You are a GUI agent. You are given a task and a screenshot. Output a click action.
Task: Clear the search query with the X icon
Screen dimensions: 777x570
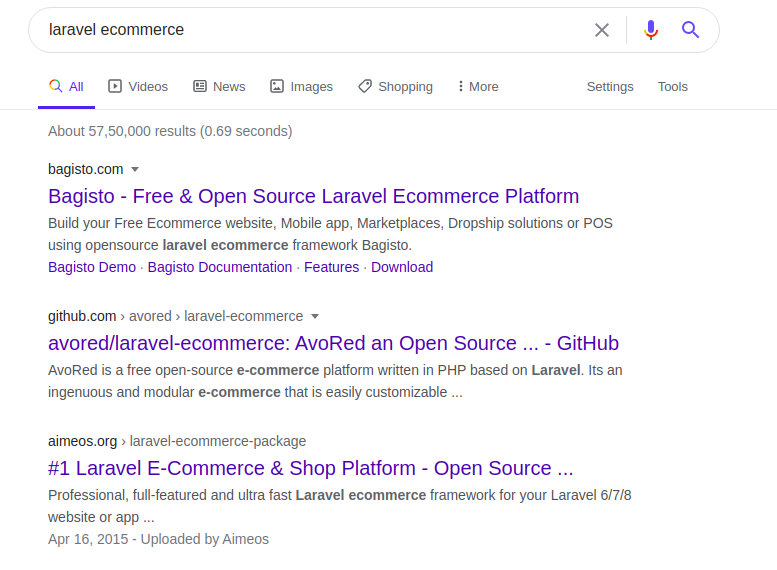click(x=602, y=30)
